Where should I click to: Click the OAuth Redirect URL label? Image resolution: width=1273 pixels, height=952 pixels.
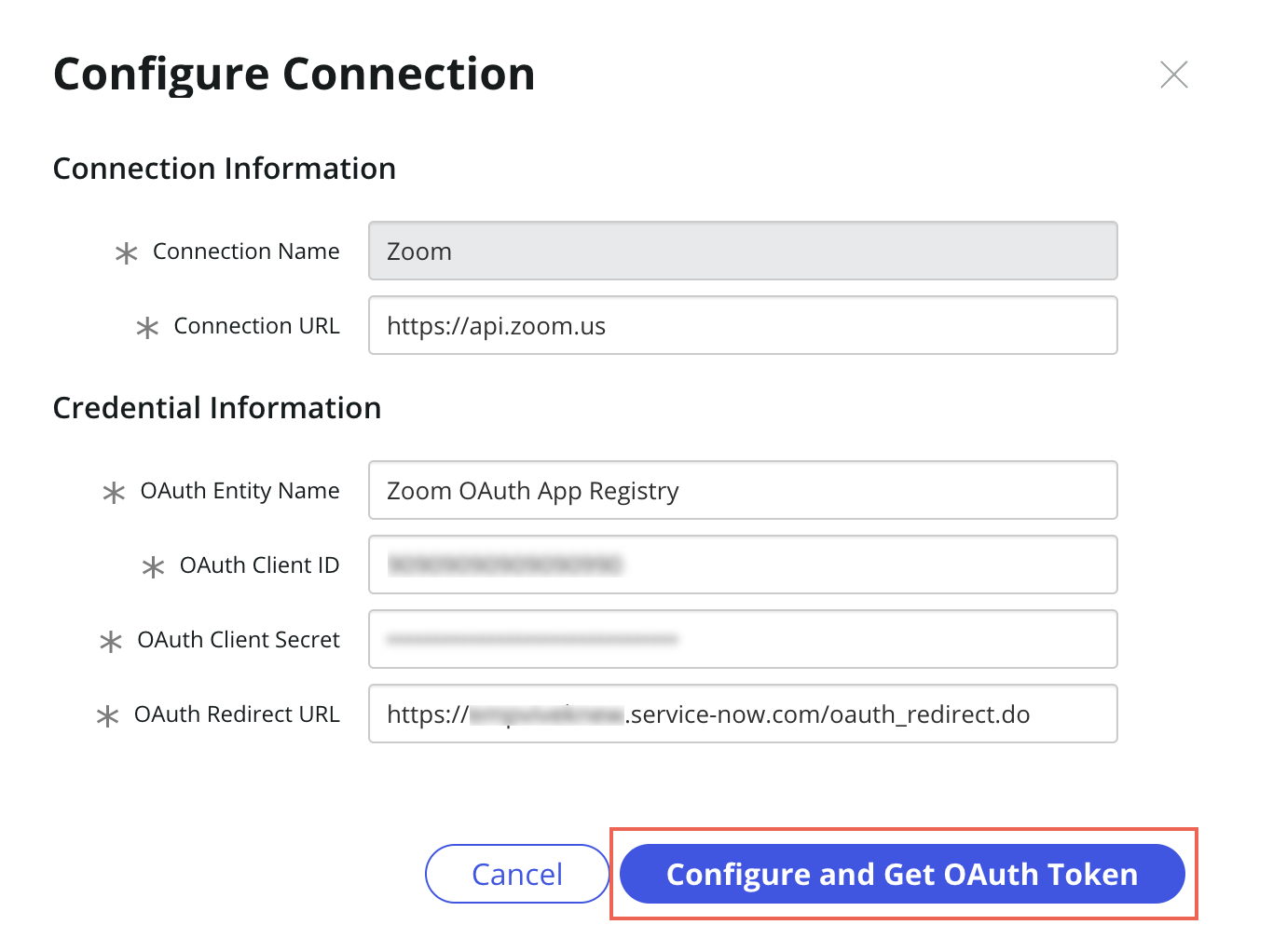(237, 714)
